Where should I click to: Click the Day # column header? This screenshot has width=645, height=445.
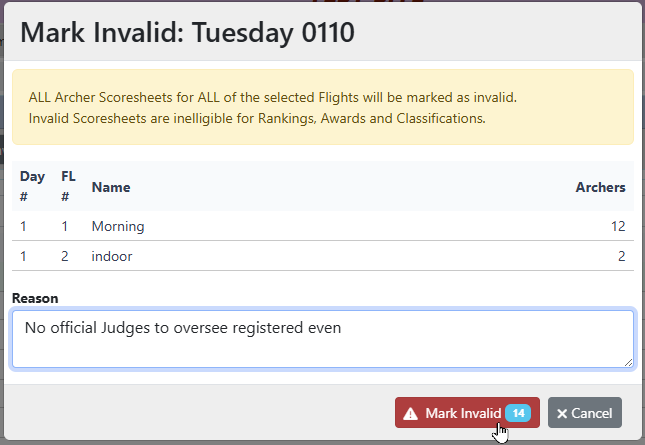32,186
